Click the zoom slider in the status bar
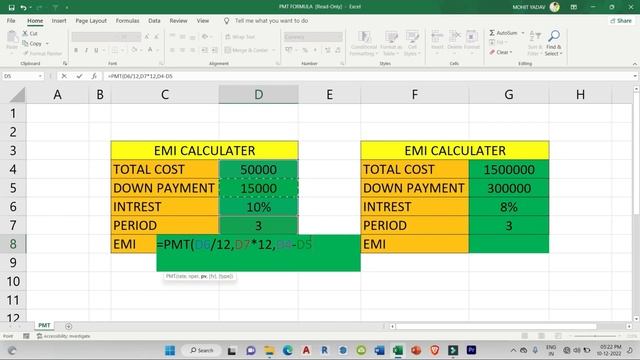Screen dimensions: 640x360 click(595, 336)
